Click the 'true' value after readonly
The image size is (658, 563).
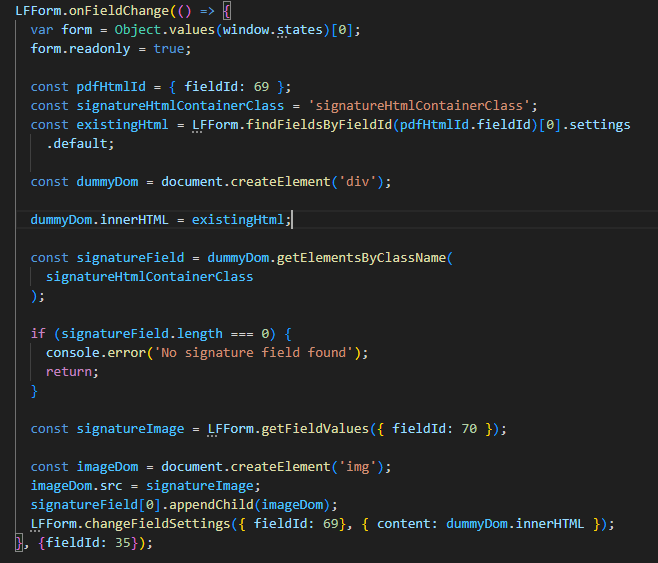(169, 49)
